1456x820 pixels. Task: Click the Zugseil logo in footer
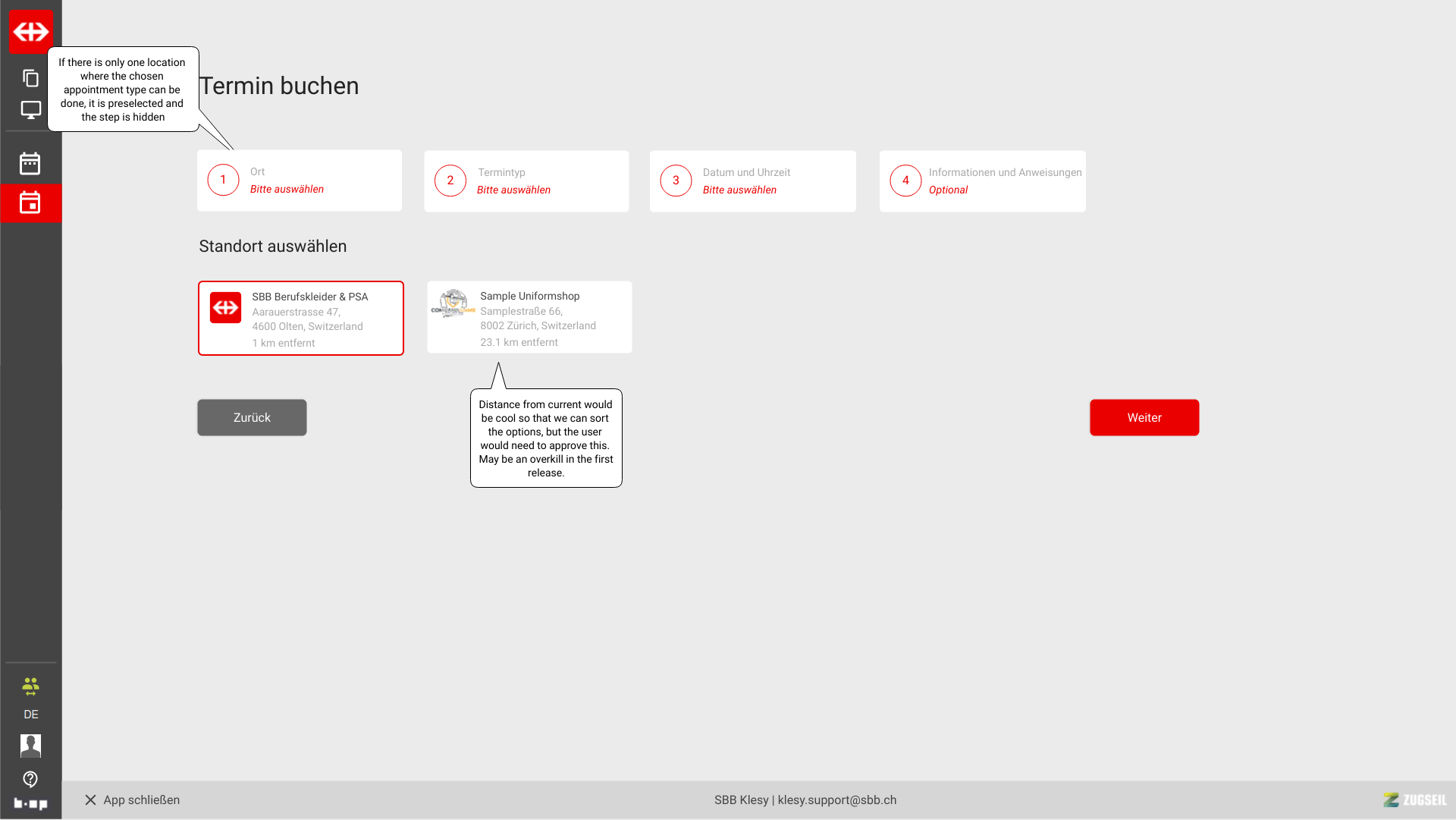pos(1414,800)
